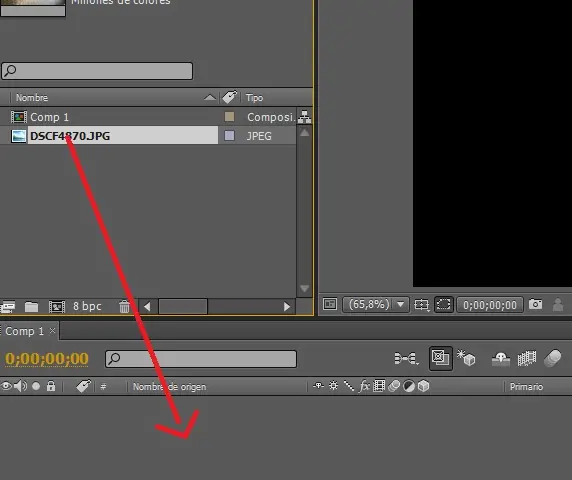Click the motion blur switch column header
The height and width of the screenshot is (480, 572).
coord(394,386)
